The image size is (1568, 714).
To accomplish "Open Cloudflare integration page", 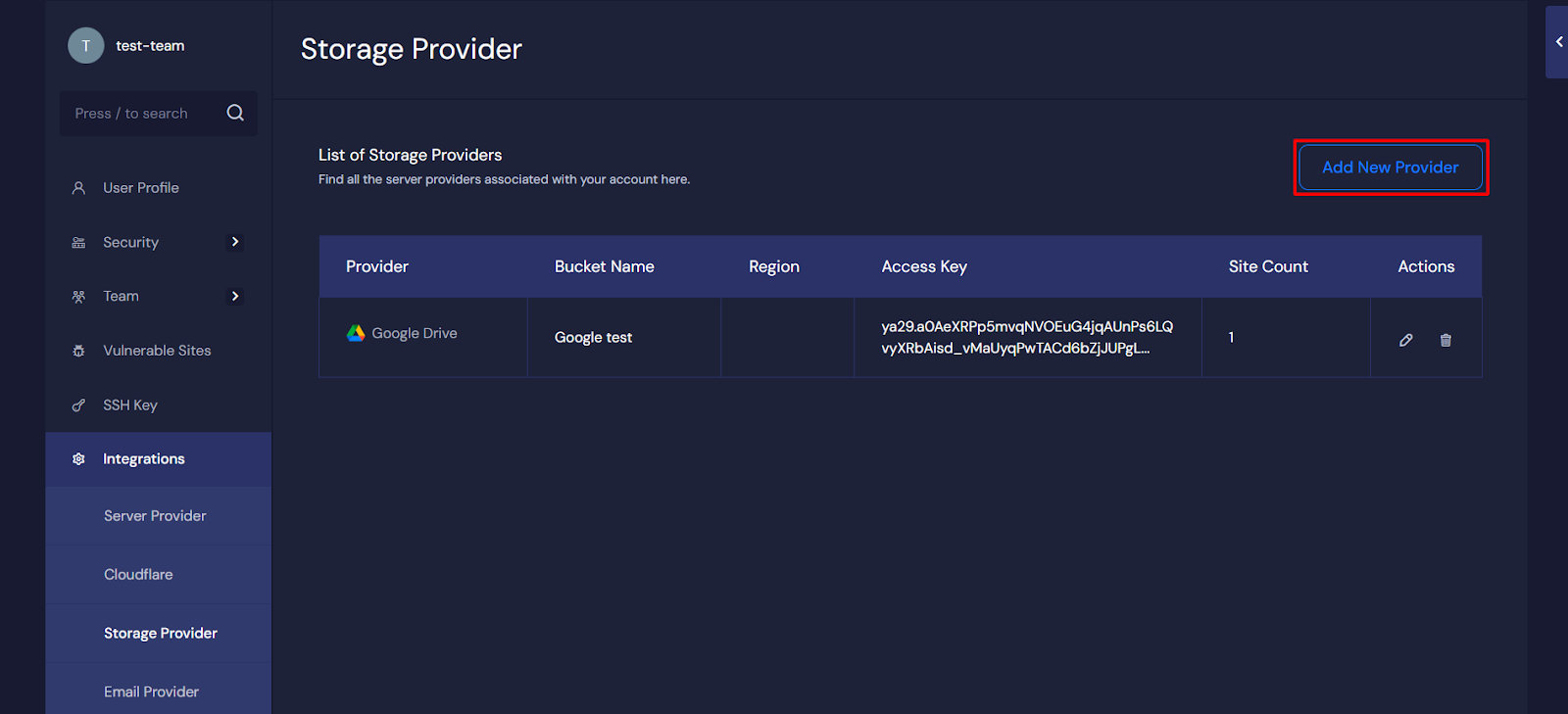I will [x=138, y=575].
